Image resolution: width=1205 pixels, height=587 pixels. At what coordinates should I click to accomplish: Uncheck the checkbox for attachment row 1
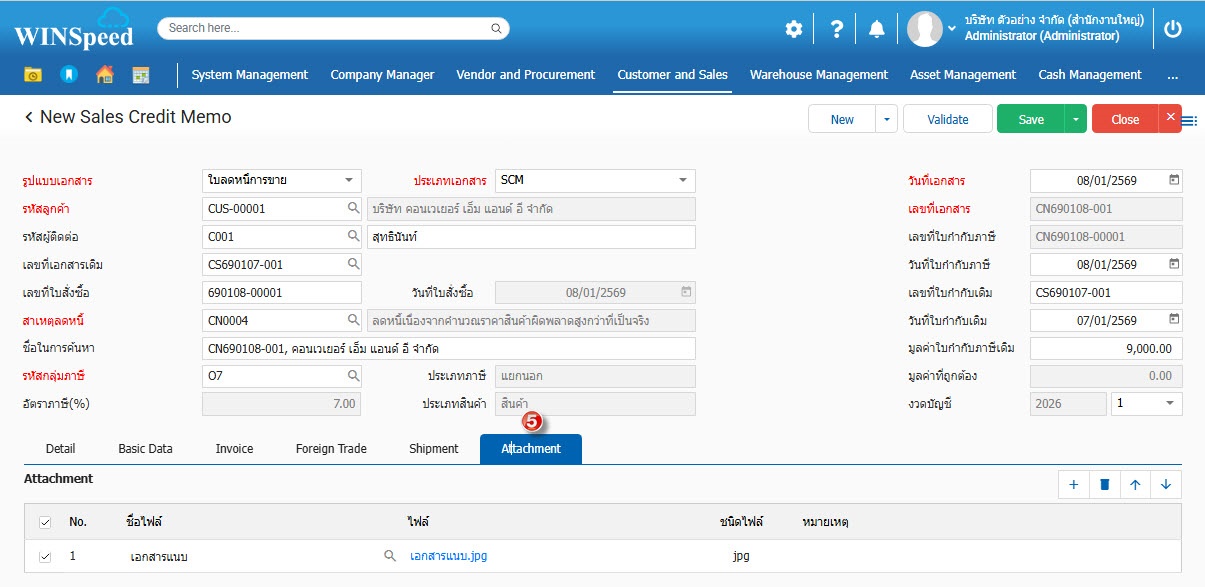pyautogui.click(x=45, y=556)
